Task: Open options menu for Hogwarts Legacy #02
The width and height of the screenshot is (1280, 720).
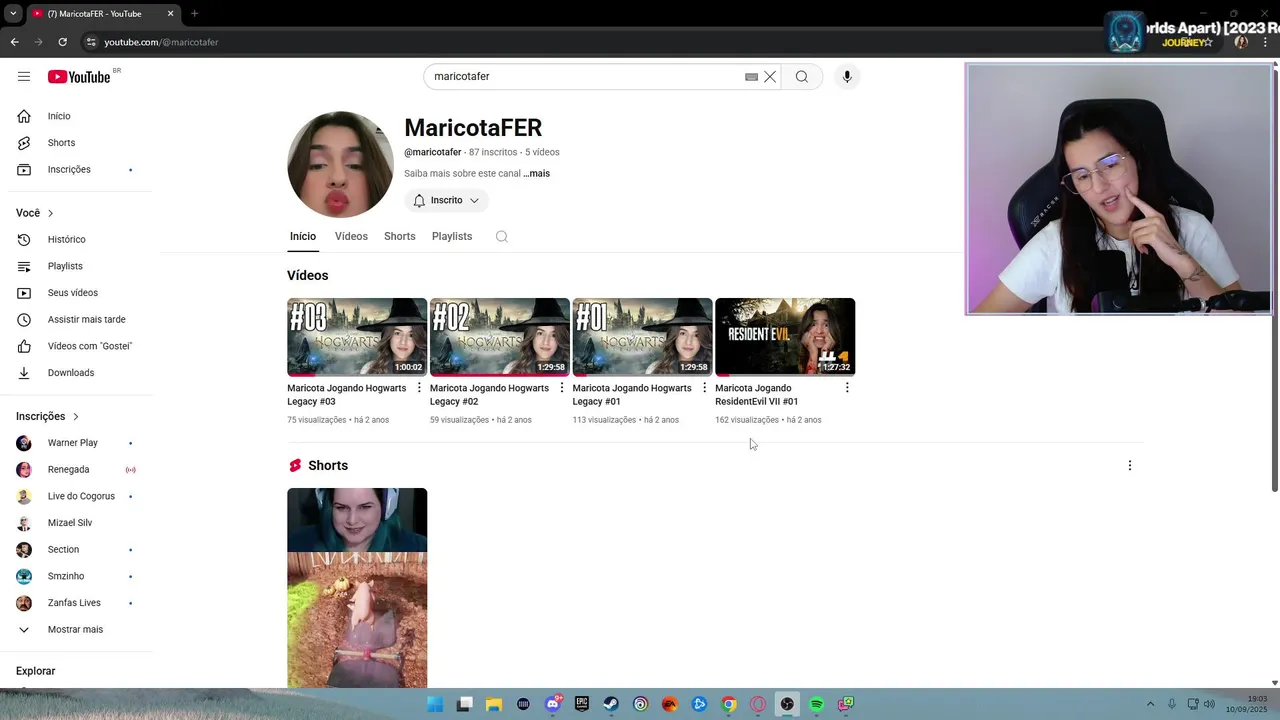Action: 562,388
